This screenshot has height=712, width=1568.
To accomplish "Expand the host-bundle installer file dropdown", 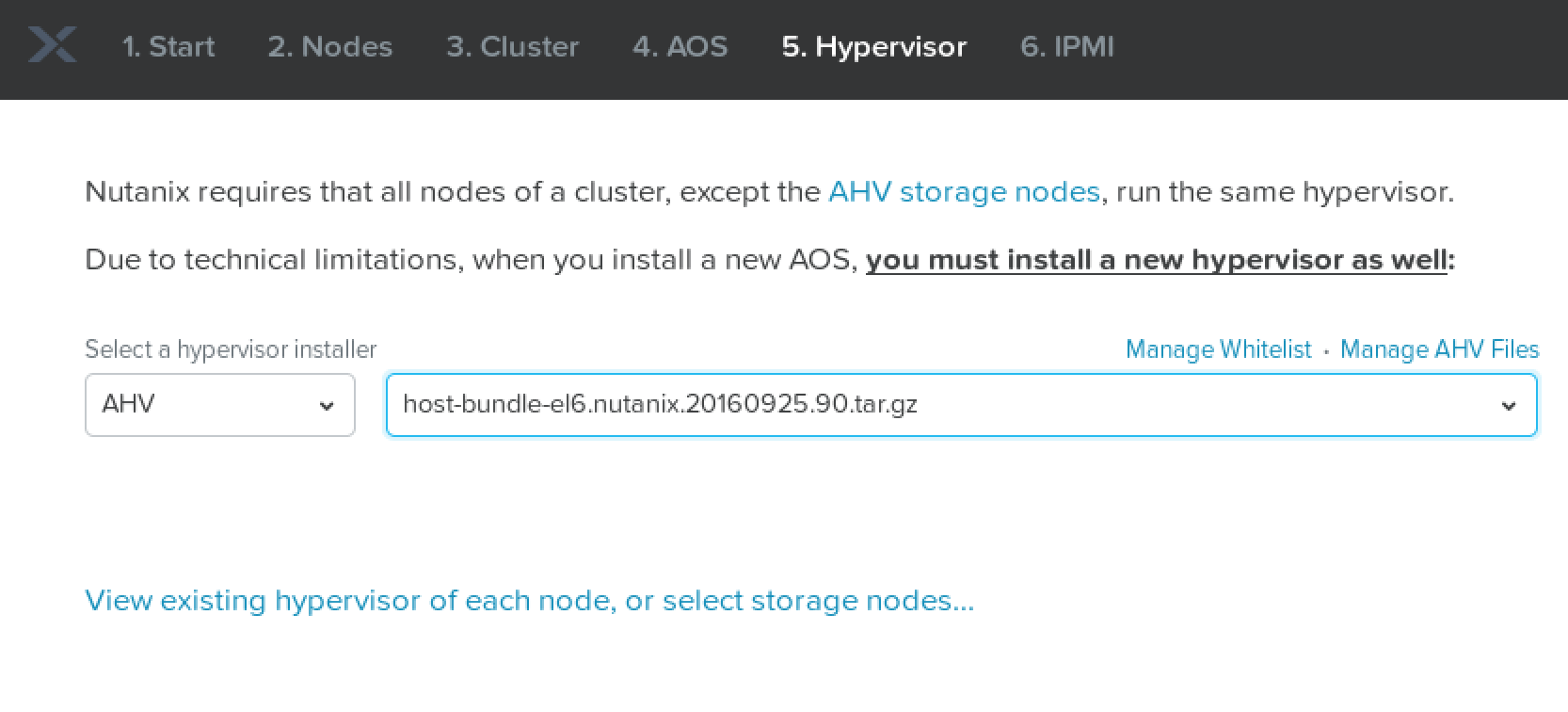I will pyautogui.click(x=960, y=405).
